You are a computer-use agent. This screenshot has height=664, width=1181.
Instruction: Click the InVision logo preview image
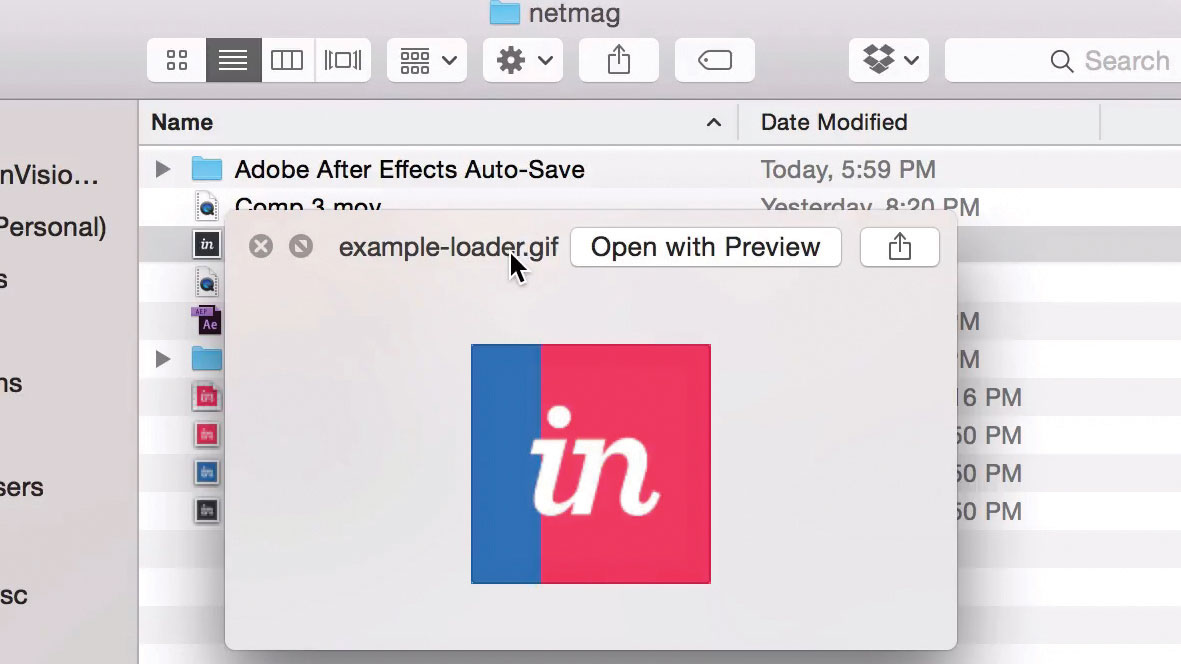tap(590, 464)
